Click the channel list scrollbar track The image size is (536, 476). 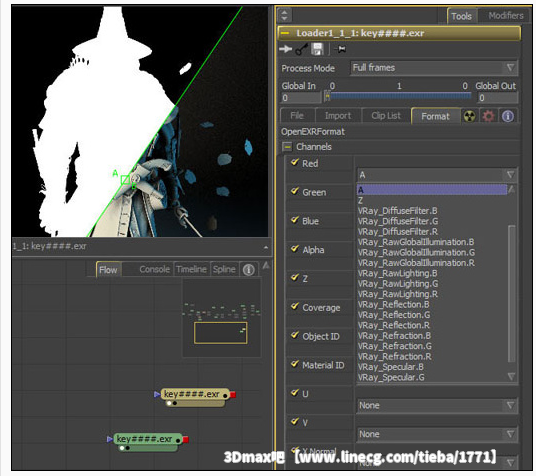511,294
